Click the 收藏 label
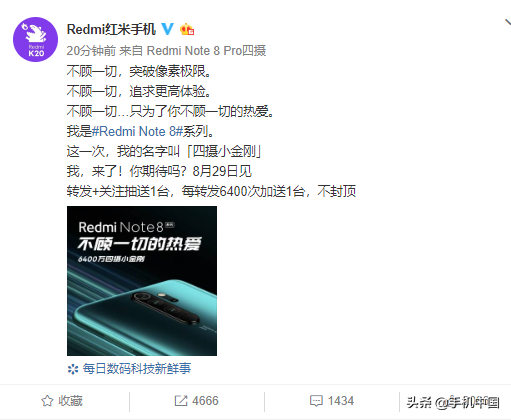Image resolution: width=511 pixels, height=420 pixels. pos(70,401)
